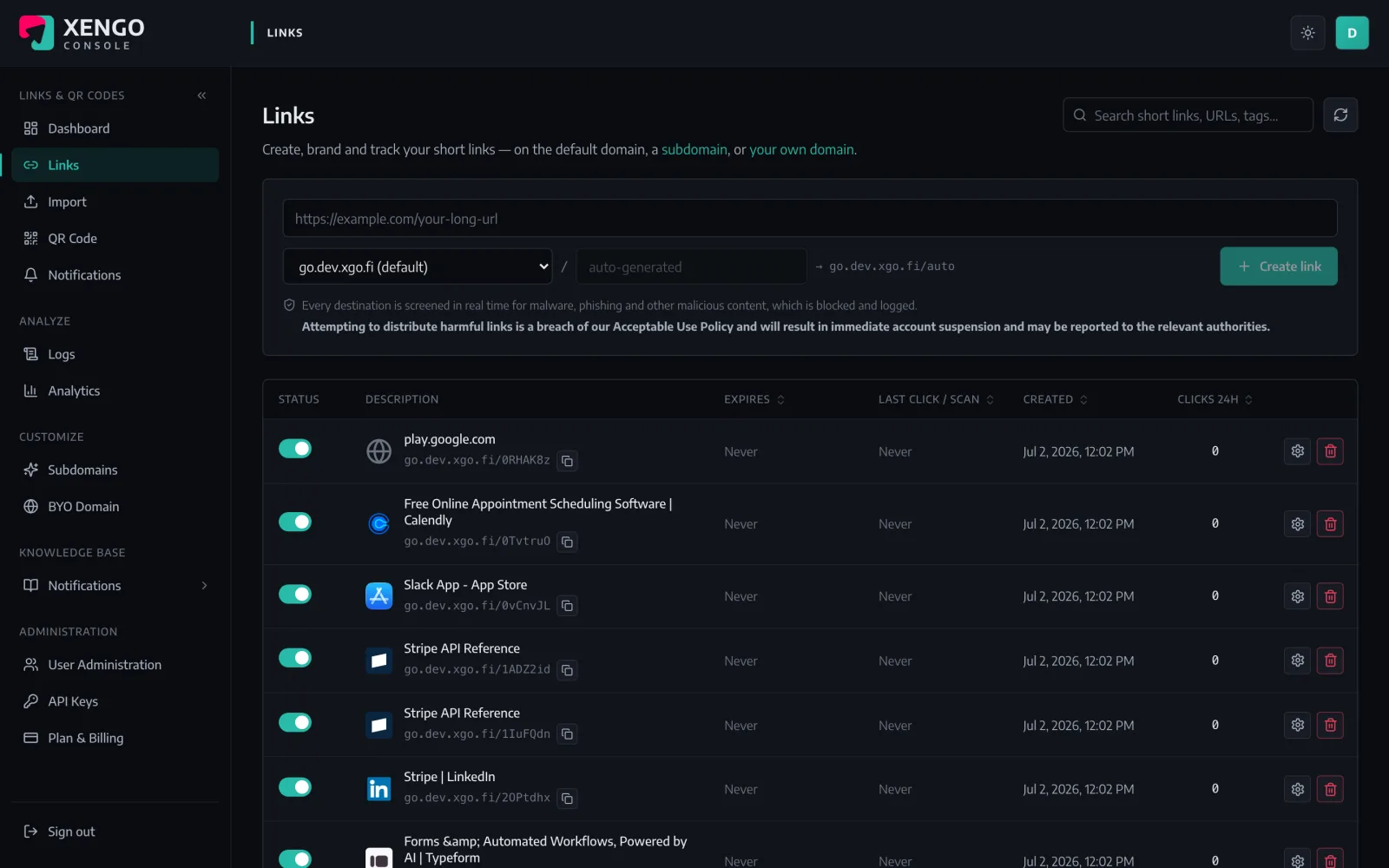The width and height of the screenshot is (1389, 868).
Task: Toggle off the Slack App link
Action: click(295, 595)
